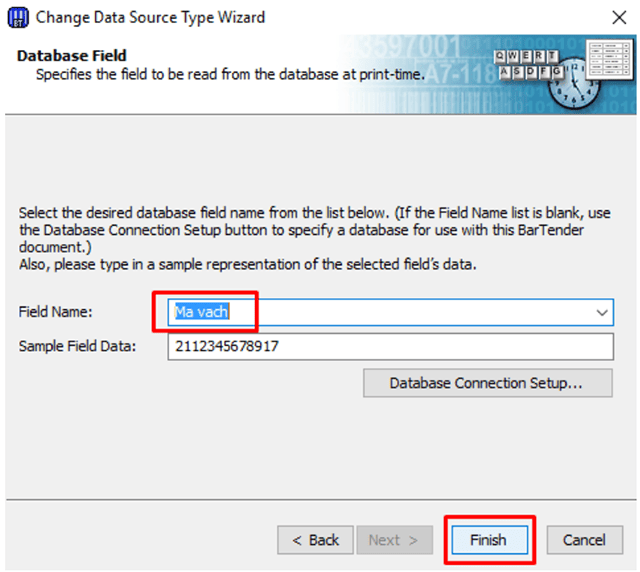This screenshot has width=640, height=572.
Task: Click the BarTender icon in title bar
Action: pos(17,17)
